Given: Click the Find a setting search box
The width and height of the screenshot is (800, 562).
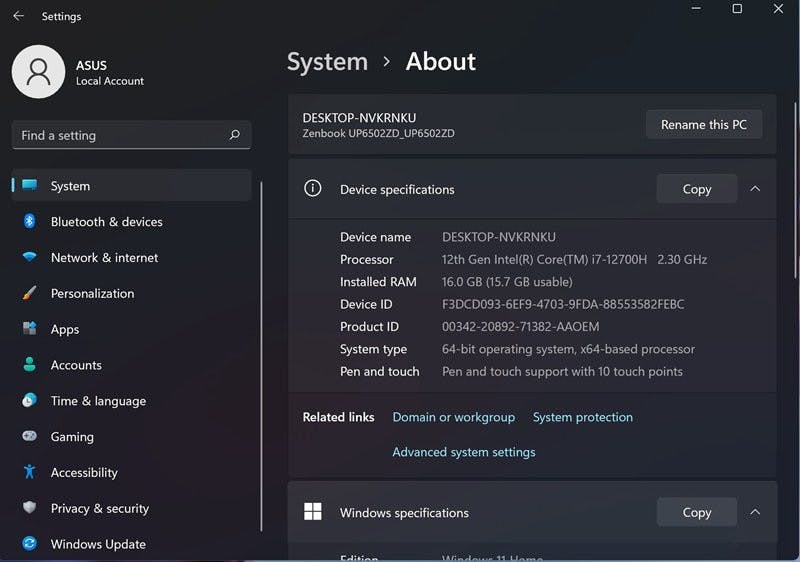Looking at the screenshot, I should 131,135.
